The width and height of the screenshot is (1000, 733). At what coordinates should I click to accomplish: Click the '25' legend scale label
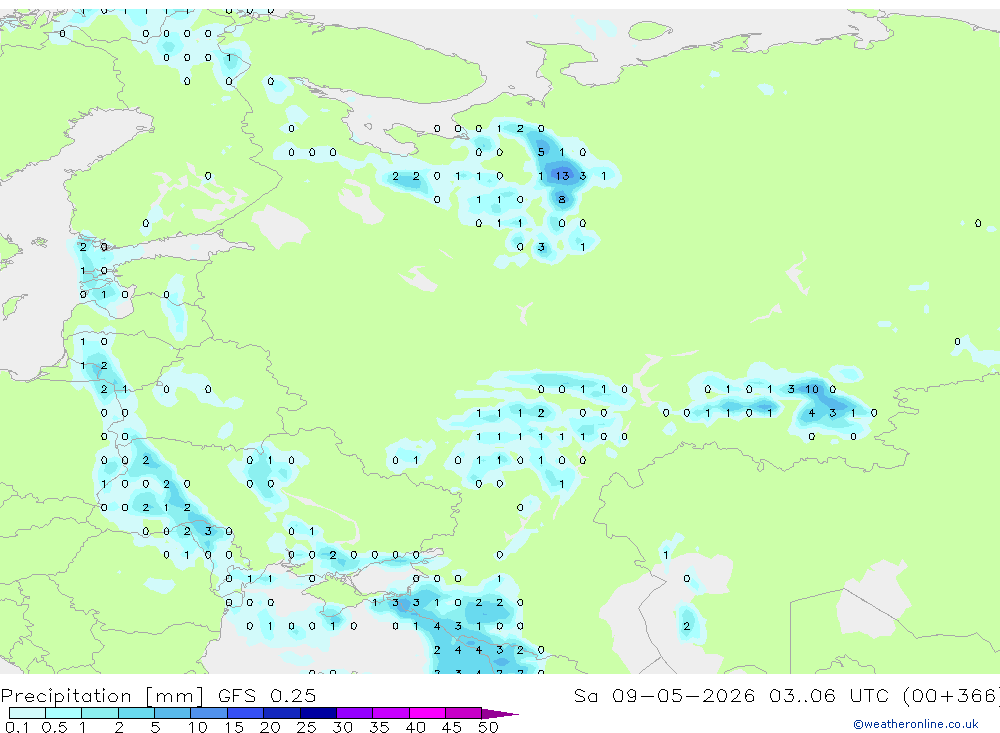point(306,727)
